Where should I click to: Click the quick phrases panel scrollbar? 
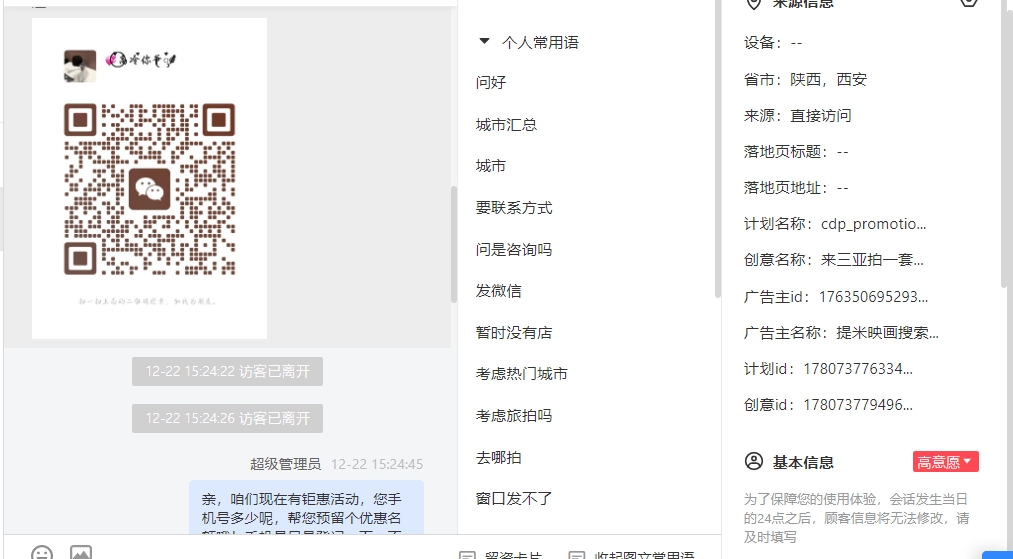(x=717, y=149)
